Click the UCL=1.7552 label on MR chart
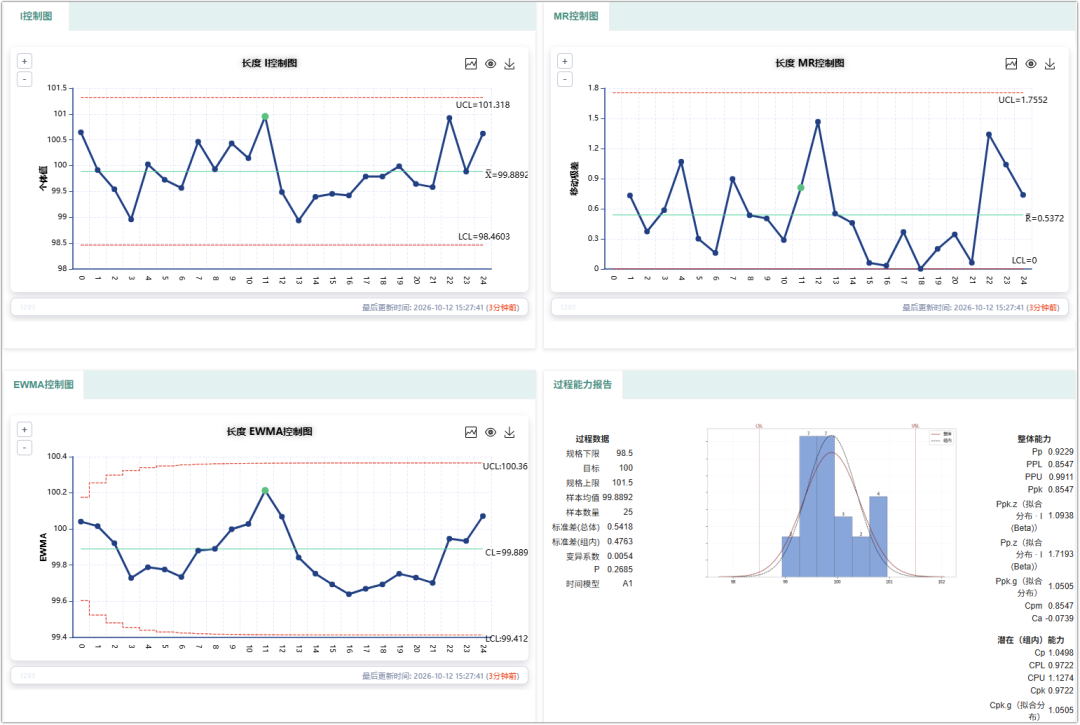Viewport: 1080px width, 725px height. [x=1023, y=100]
